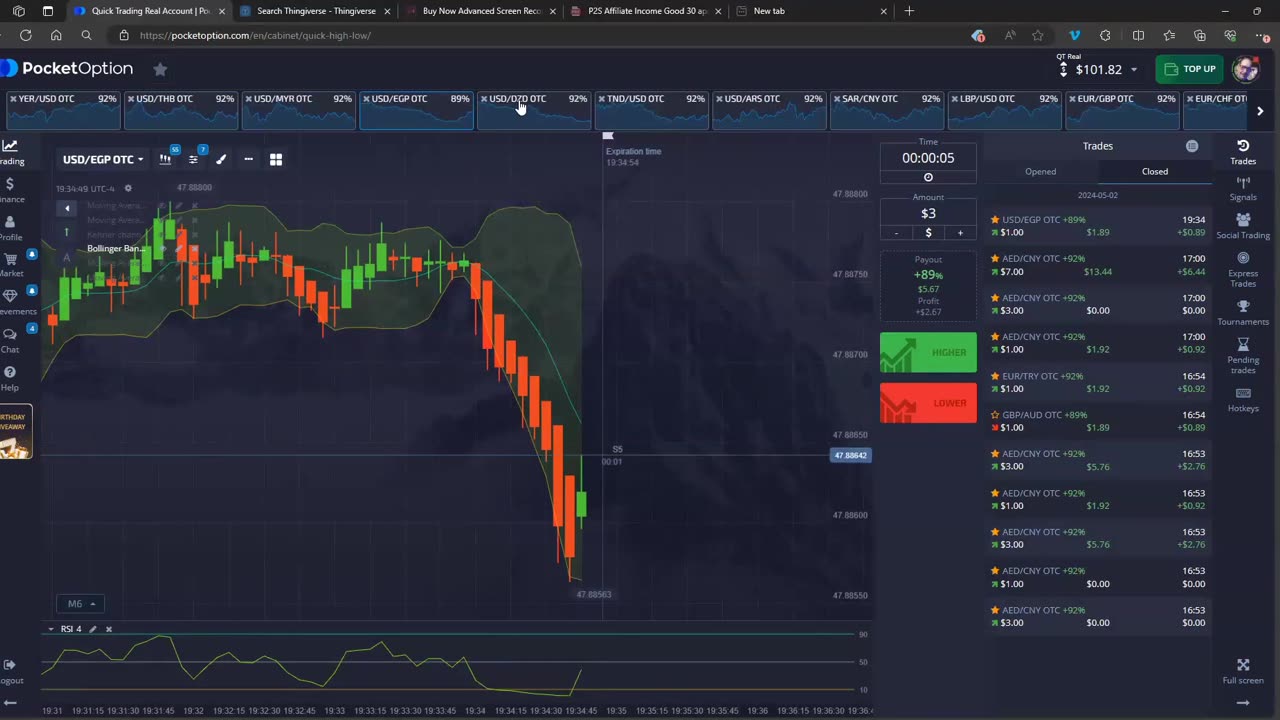Increase trade amount with plus

click(x=960, y=233)
